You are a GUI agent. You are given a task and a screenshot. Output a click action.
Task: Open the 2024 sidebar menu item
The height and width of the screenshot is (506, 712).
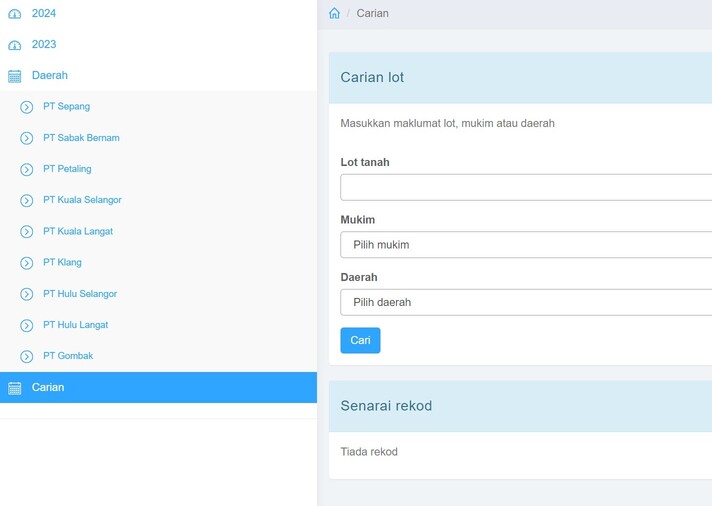click(x=44, y=14)
